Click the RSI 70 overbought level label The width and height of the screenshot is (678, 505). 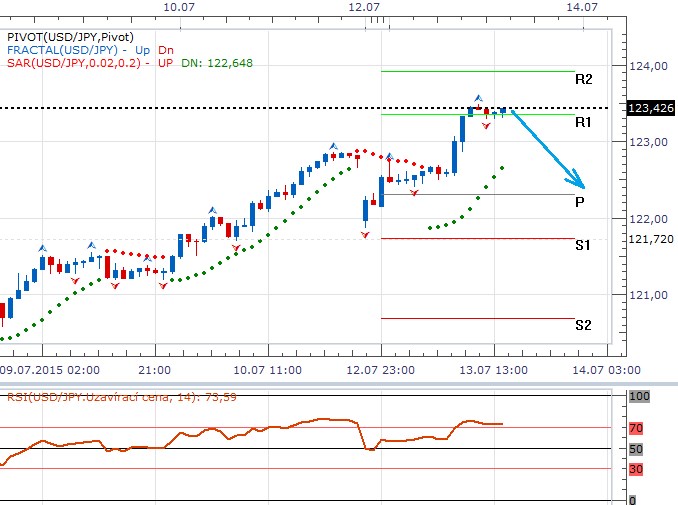tap(637, 427)
